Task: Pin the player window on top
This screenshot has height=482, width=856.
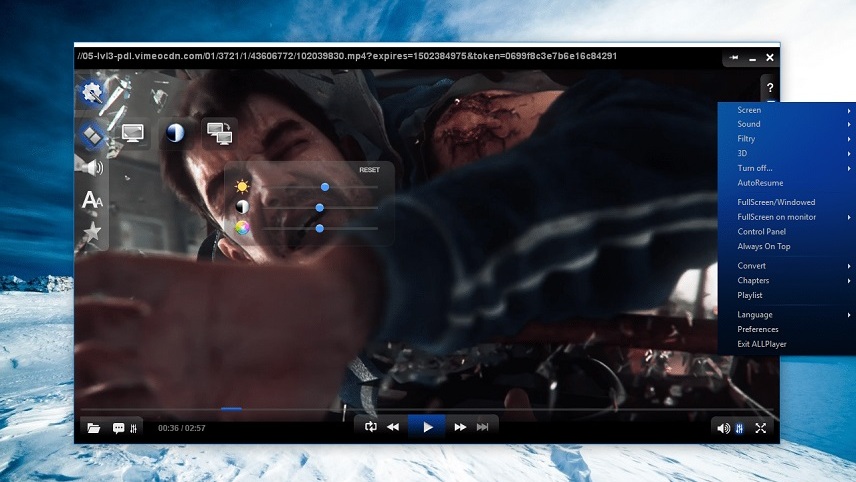Action: tap(734, 57)
